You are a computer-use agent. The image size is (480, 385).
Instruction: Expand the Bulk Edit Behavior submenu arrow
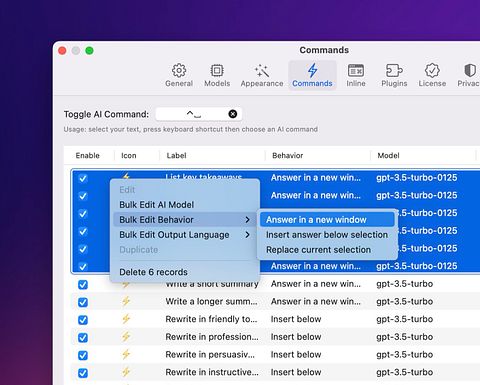pyautogui.click(x=247, y=220)
